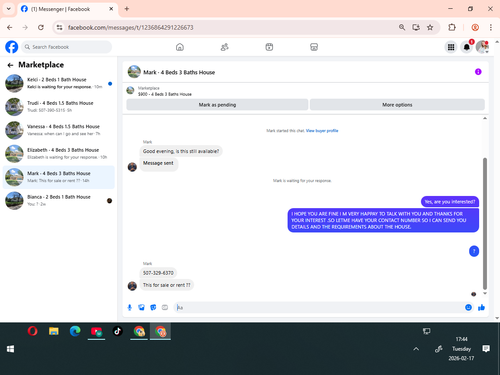This screenshot has width=500, height=375.
Task: Open a new browser tab
Action: (x=127, y=9)
